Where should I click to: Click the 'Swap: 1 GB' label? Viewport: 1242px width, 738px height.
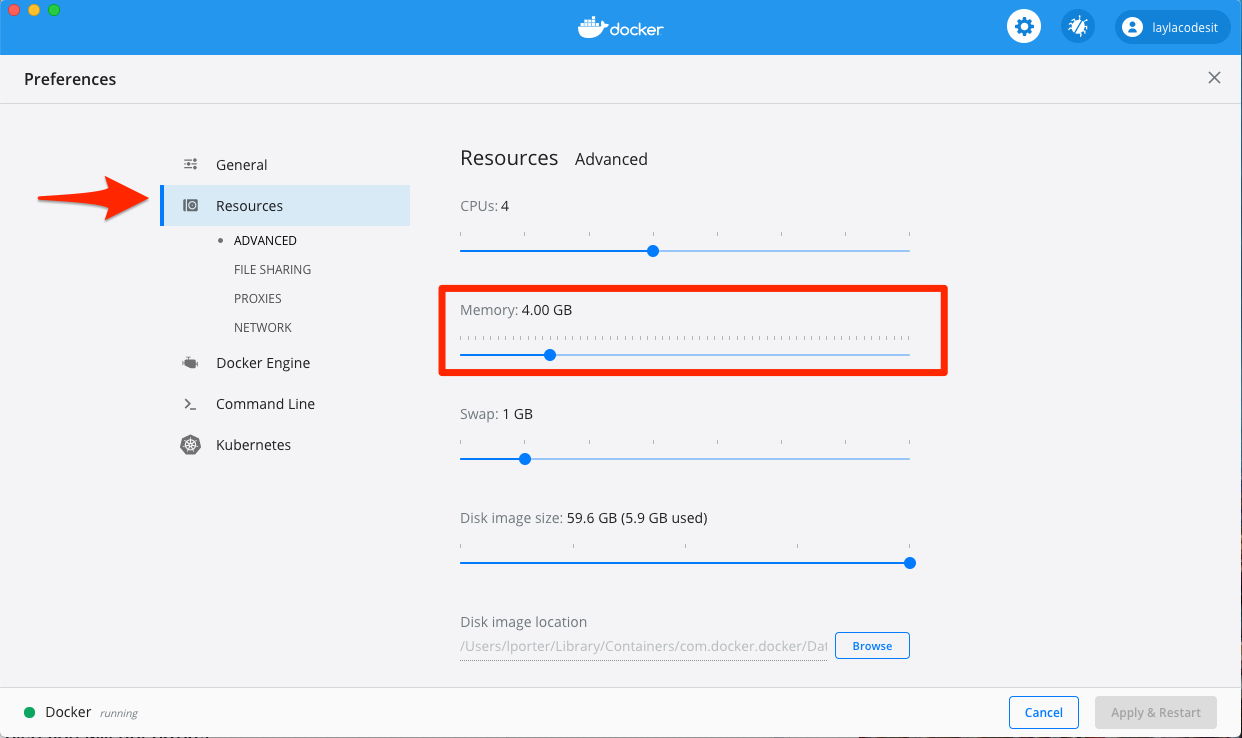point(496,414)
